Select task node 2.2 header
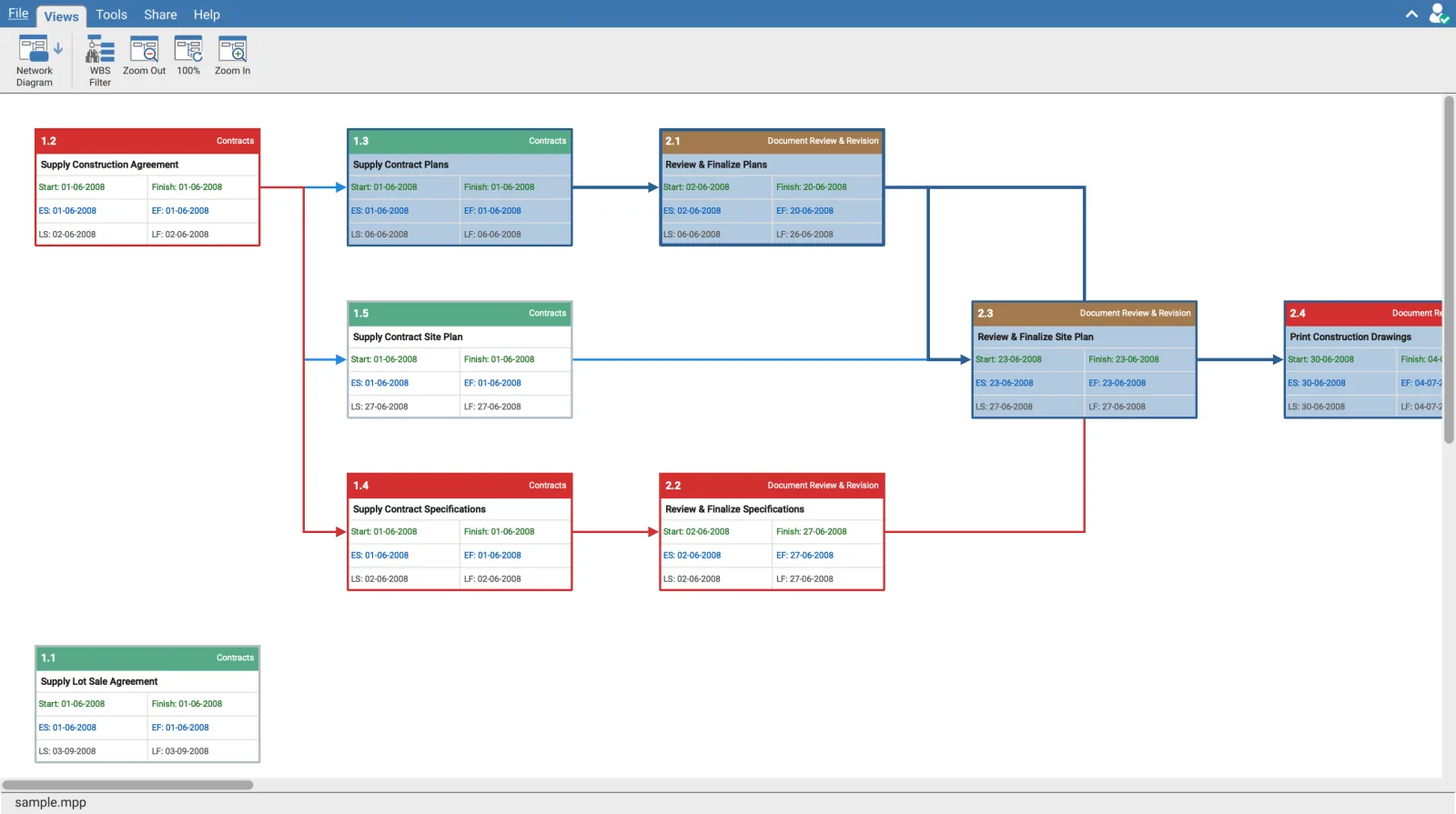Viewport: 1456px width, 814px height. click(x=772, y=486)
